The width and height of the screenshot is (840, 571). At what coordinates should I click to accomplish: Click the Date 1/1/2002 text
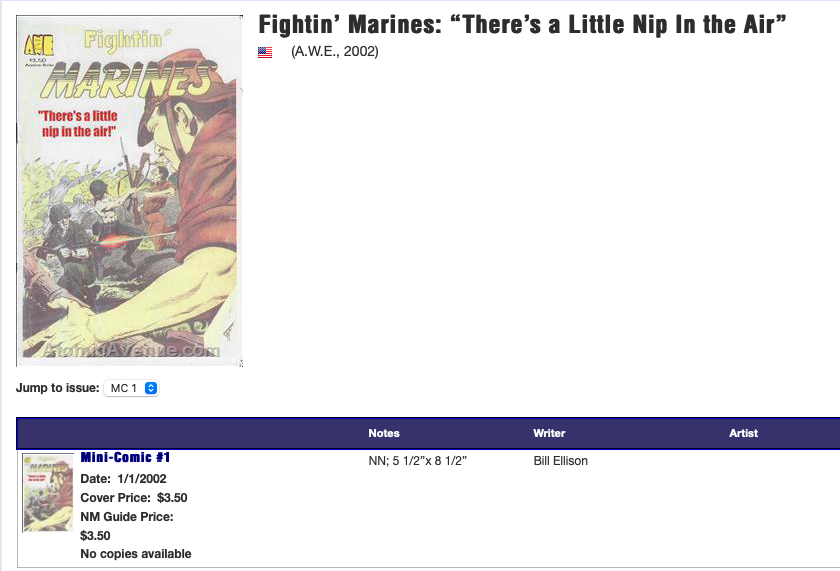[123, 479]
